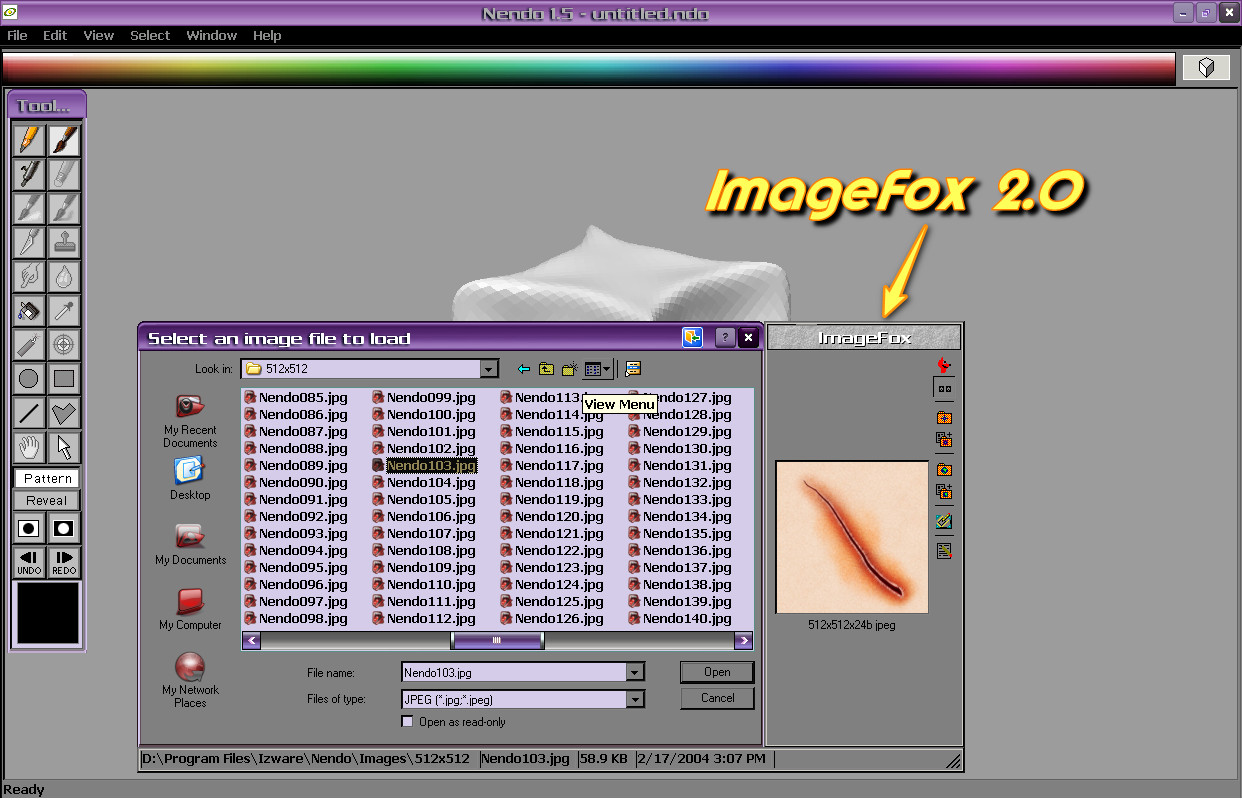Click the file list scroll right arrow
1242x800 pixels.
(x=743, y=641)
